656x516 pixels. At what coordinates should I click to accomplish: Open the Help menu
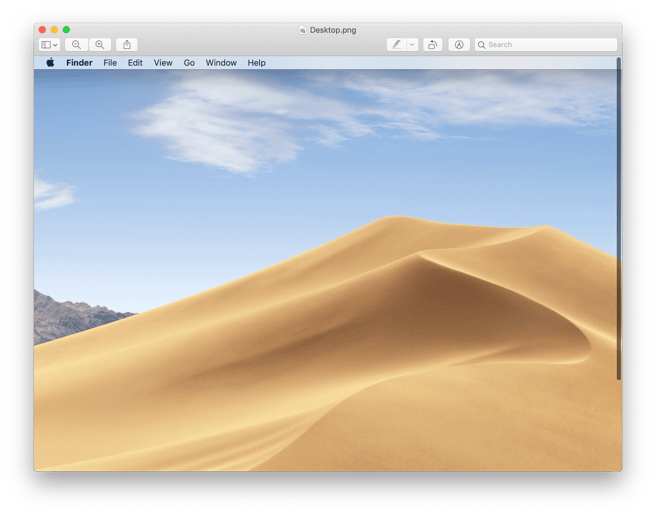(x=256, y=63)
